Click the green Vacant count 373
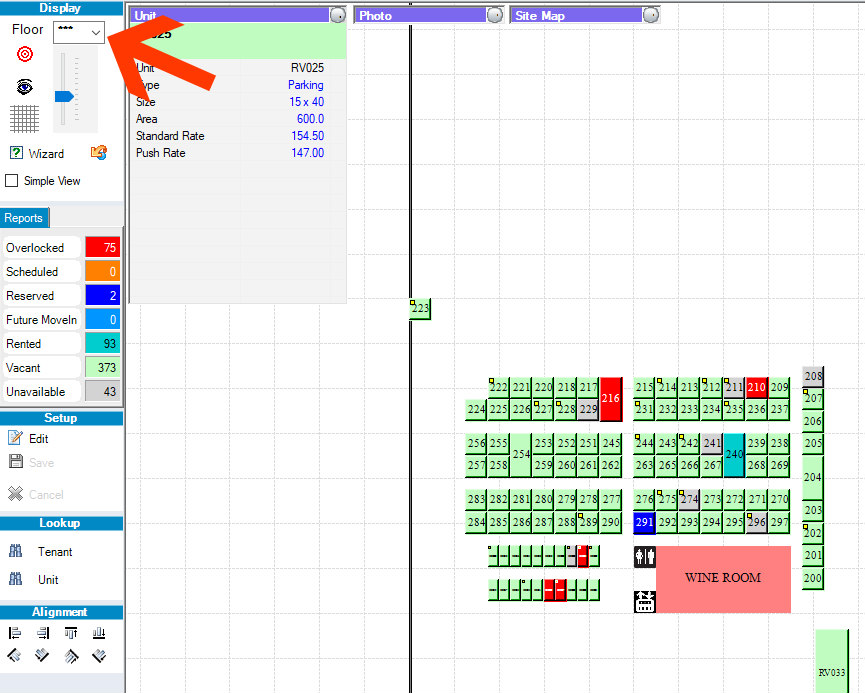 (x=103, y=367)
